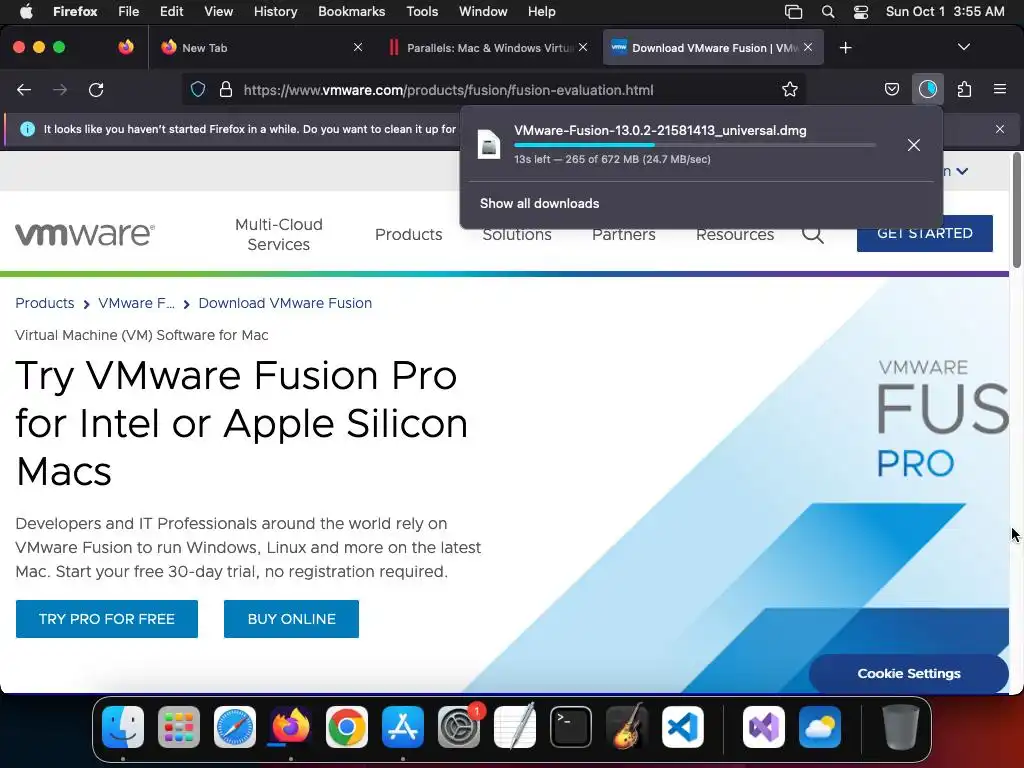The width and height of the screenshot is (1024, 768).
Task: Click TRY PRO FOR FREE
Action: 106,618
